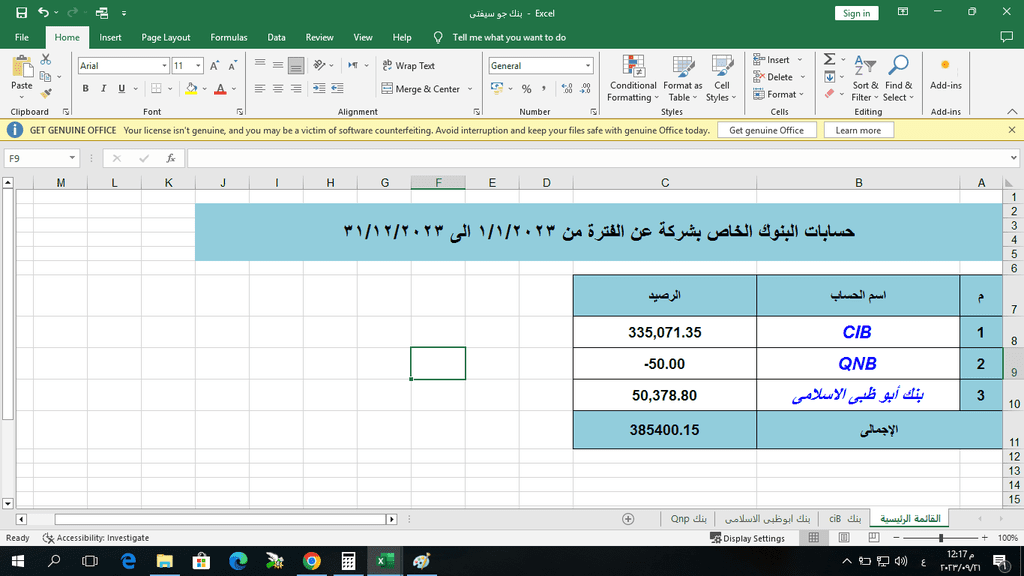Insert a function using fx icon
Image resolution: width=1024 pixels, height=576 pixels.
click(x=170, y=158)
